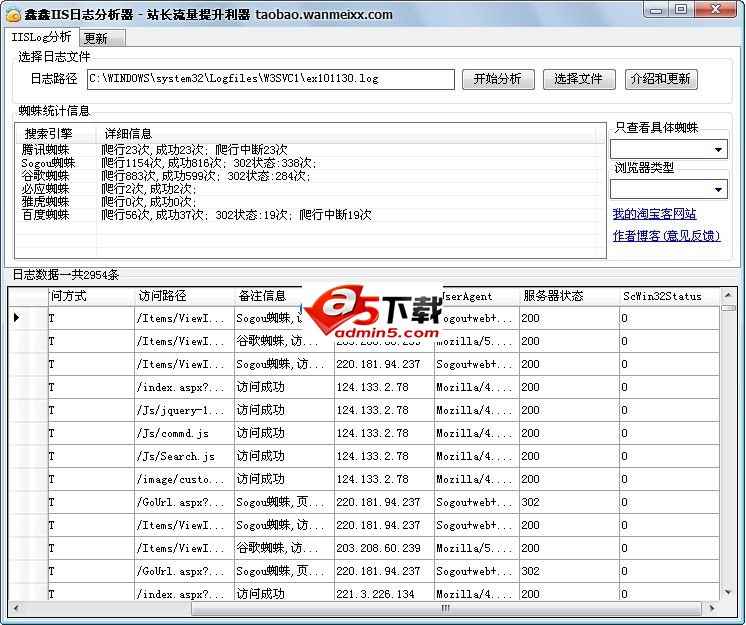Click the horizontal scrollbar thumb
This screenshot has width=746, height=625.
446,608
